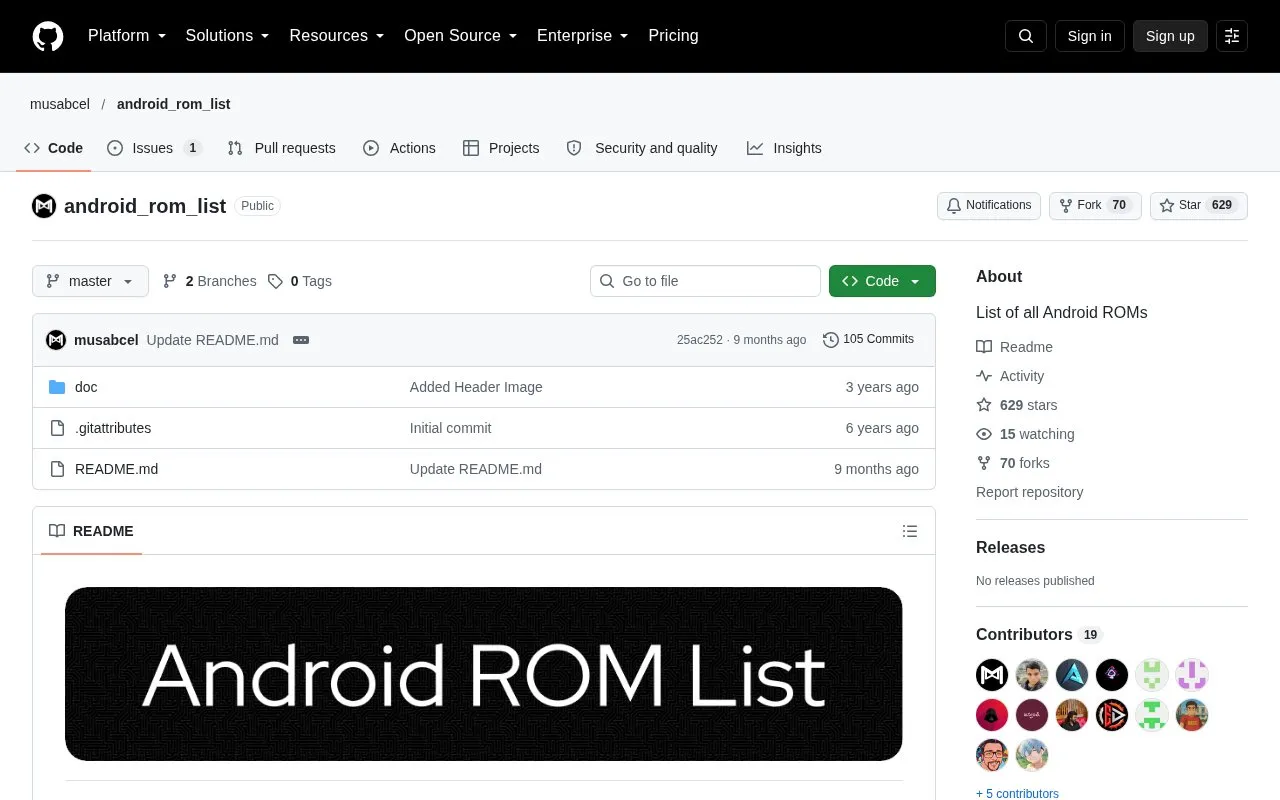
Task: View the blue triangle contributor avatar
Action: (x=1072, y=675)
